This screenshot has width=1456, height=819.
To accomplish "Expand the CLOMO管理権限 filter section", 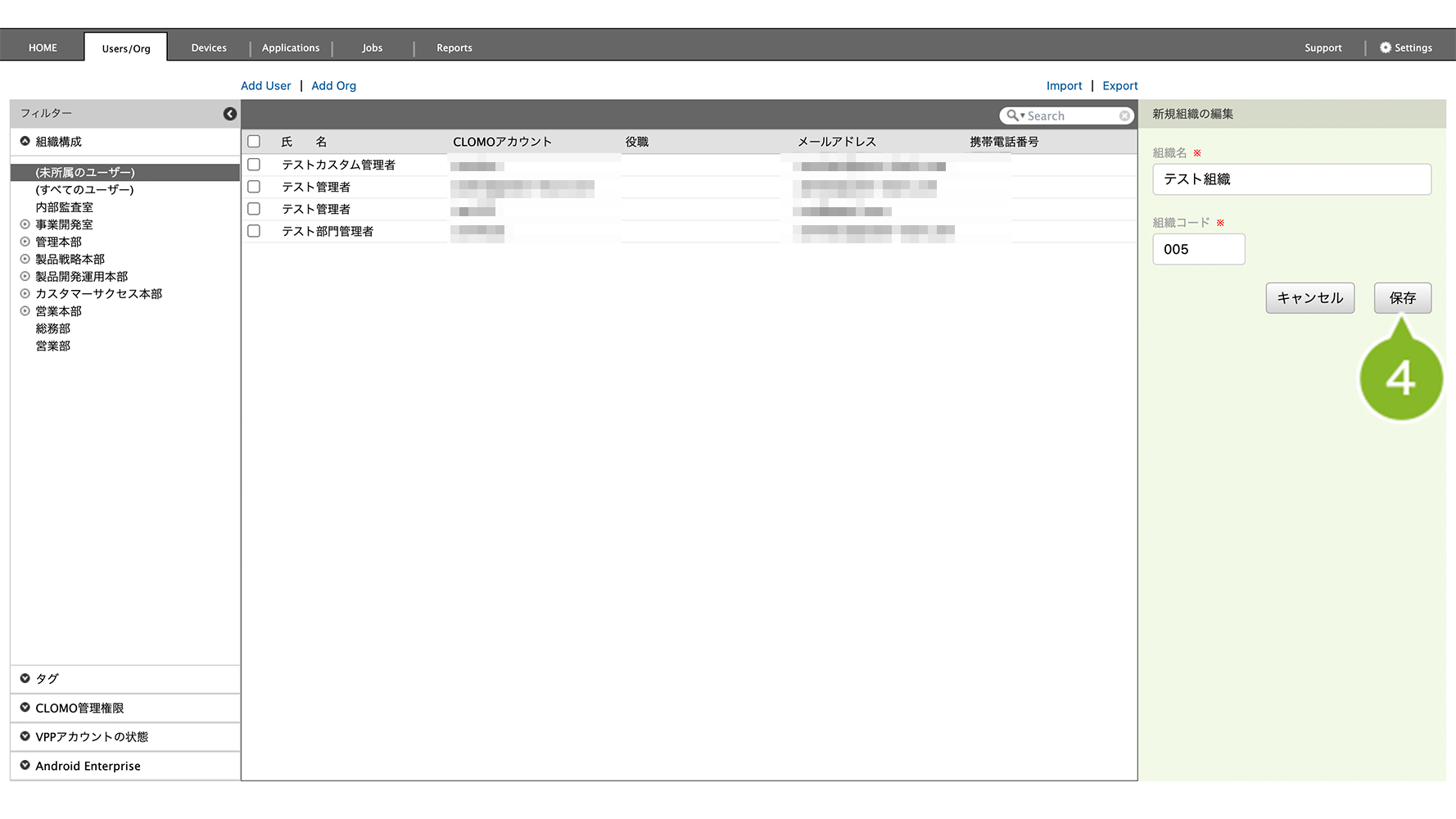I will (25, 708).
